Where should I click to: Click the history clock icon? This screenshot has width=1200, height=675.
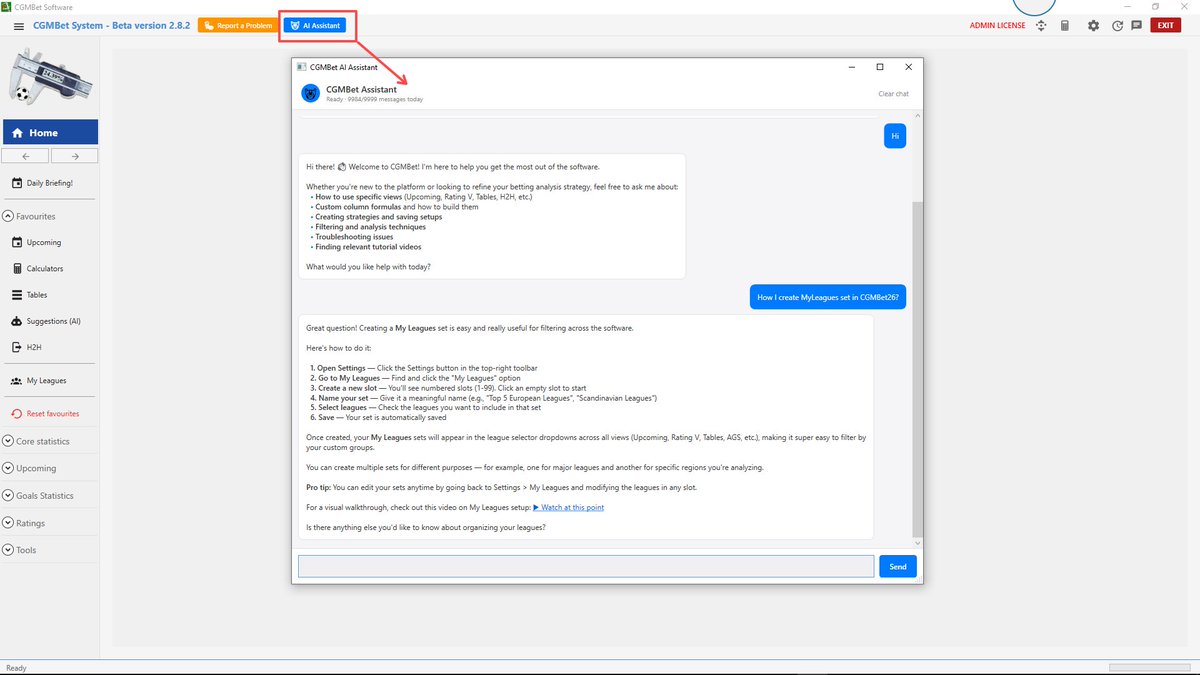coord(1117,26)
